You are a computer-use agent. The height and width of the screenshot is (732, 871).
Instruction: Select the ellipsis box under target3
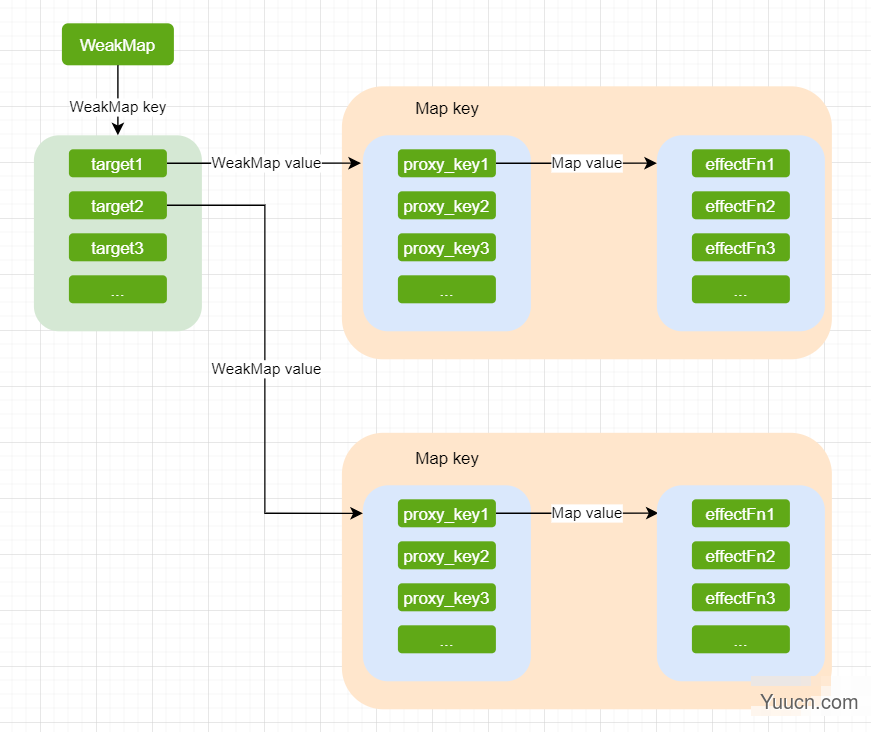point(117,290)
